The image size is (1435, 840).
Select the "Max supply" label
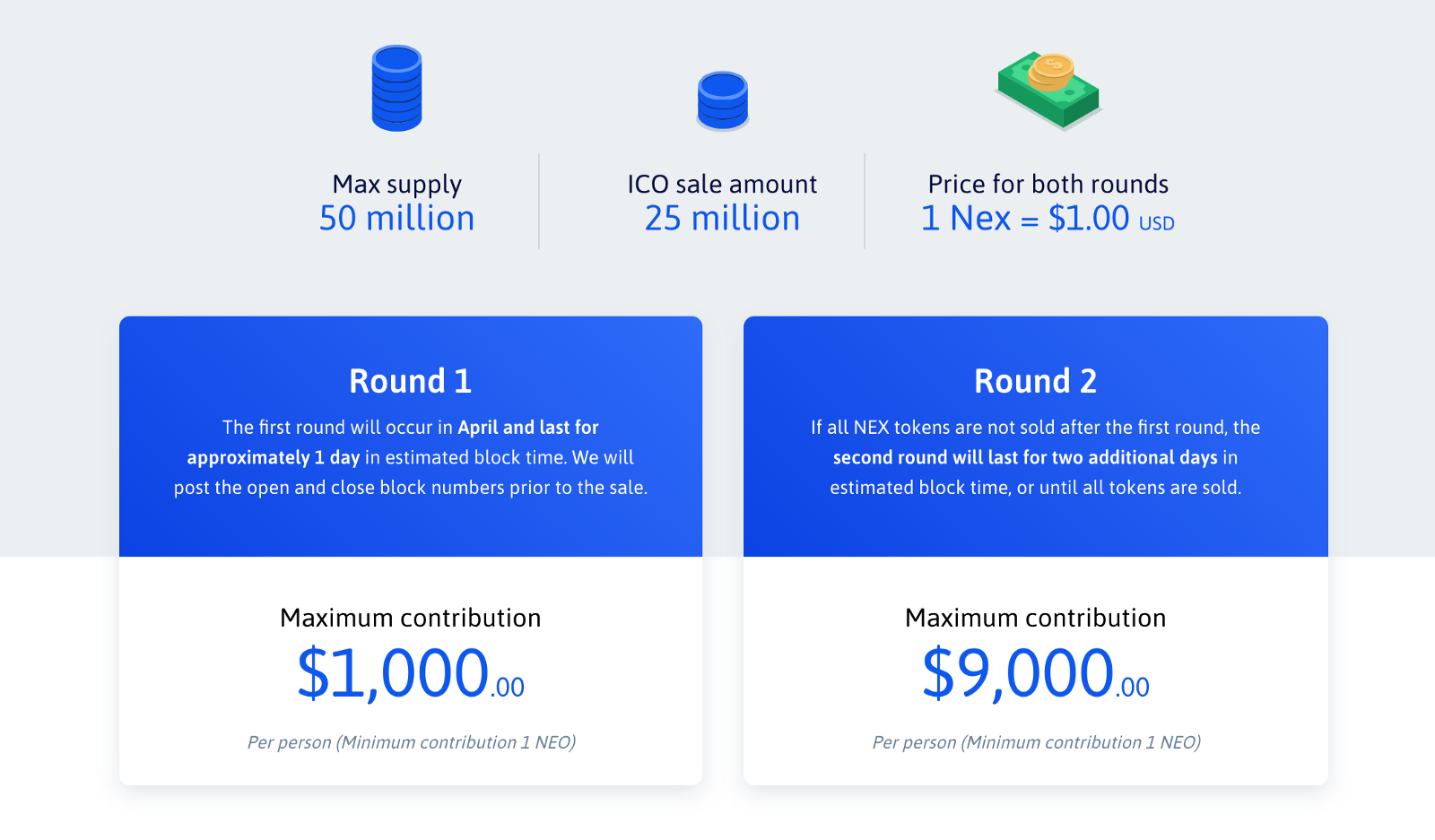pos(396,184)
